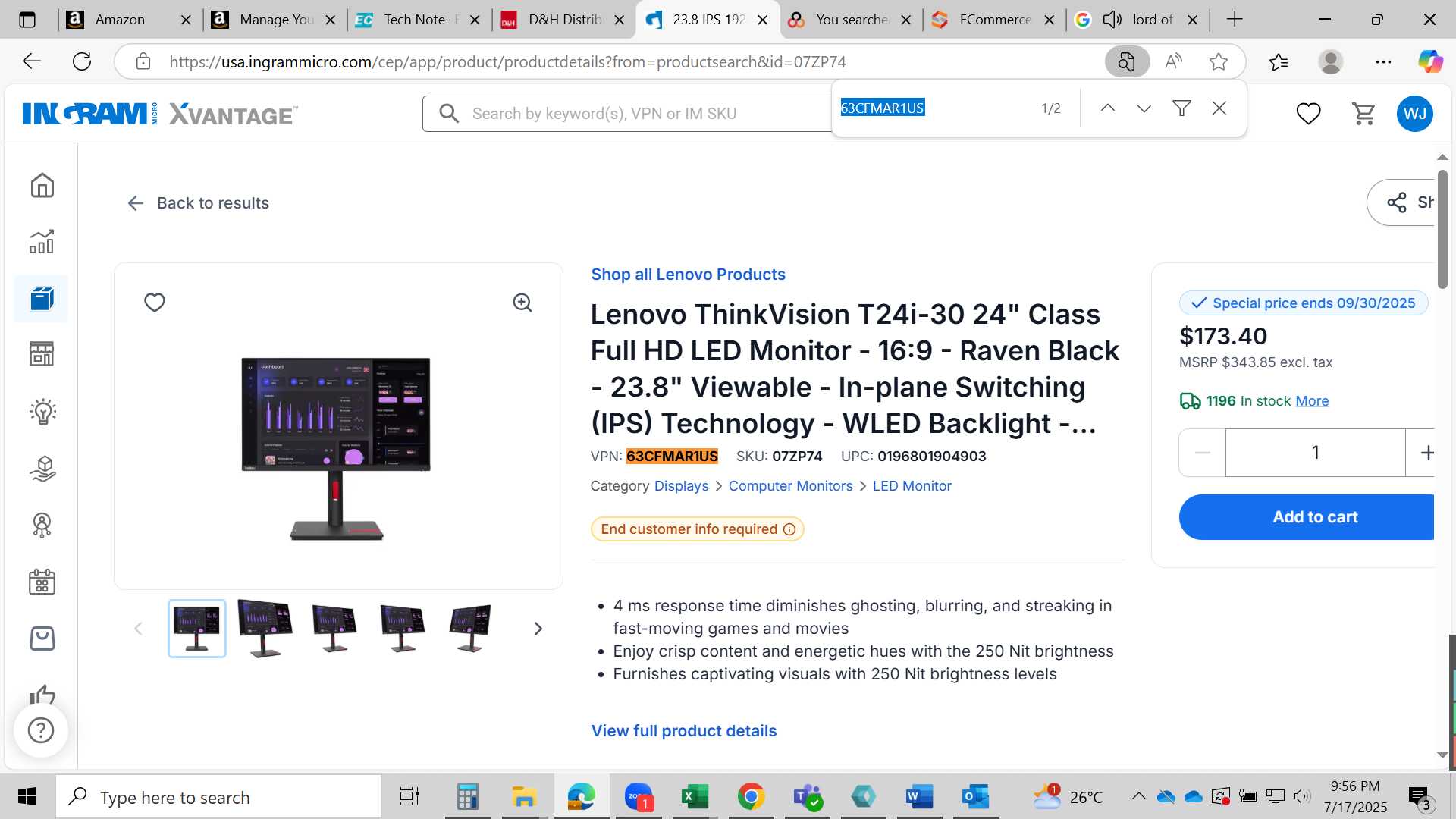1456x819 pixels.
Task: Open the wishlist heart in the header
Action: [1308, 114]
